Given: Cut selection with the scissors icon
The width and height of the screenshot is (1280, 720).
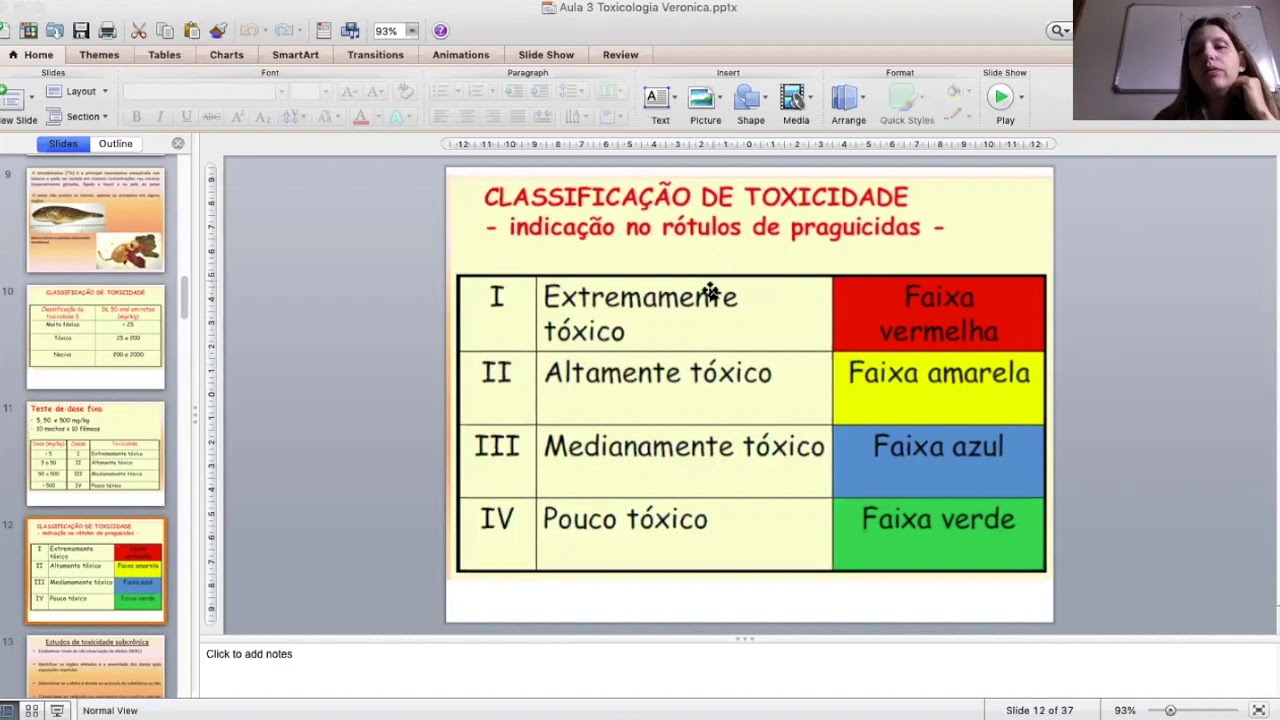Looking at the screenshot, I should coord(139,31).
